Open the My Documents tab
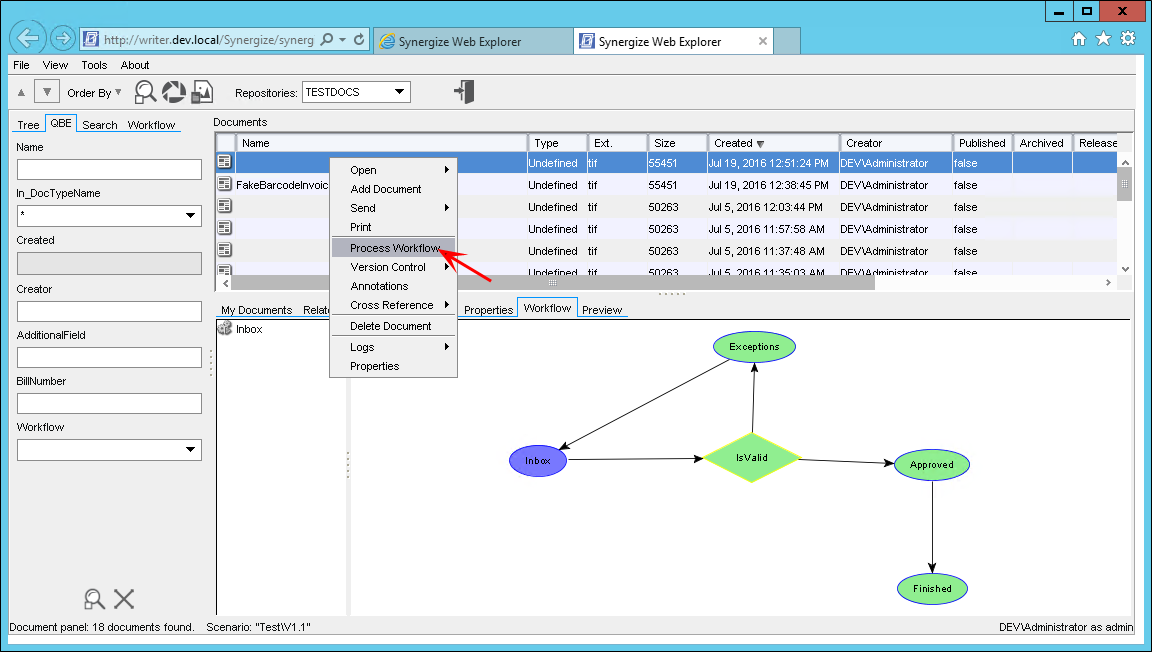 [x=256, y=310]
